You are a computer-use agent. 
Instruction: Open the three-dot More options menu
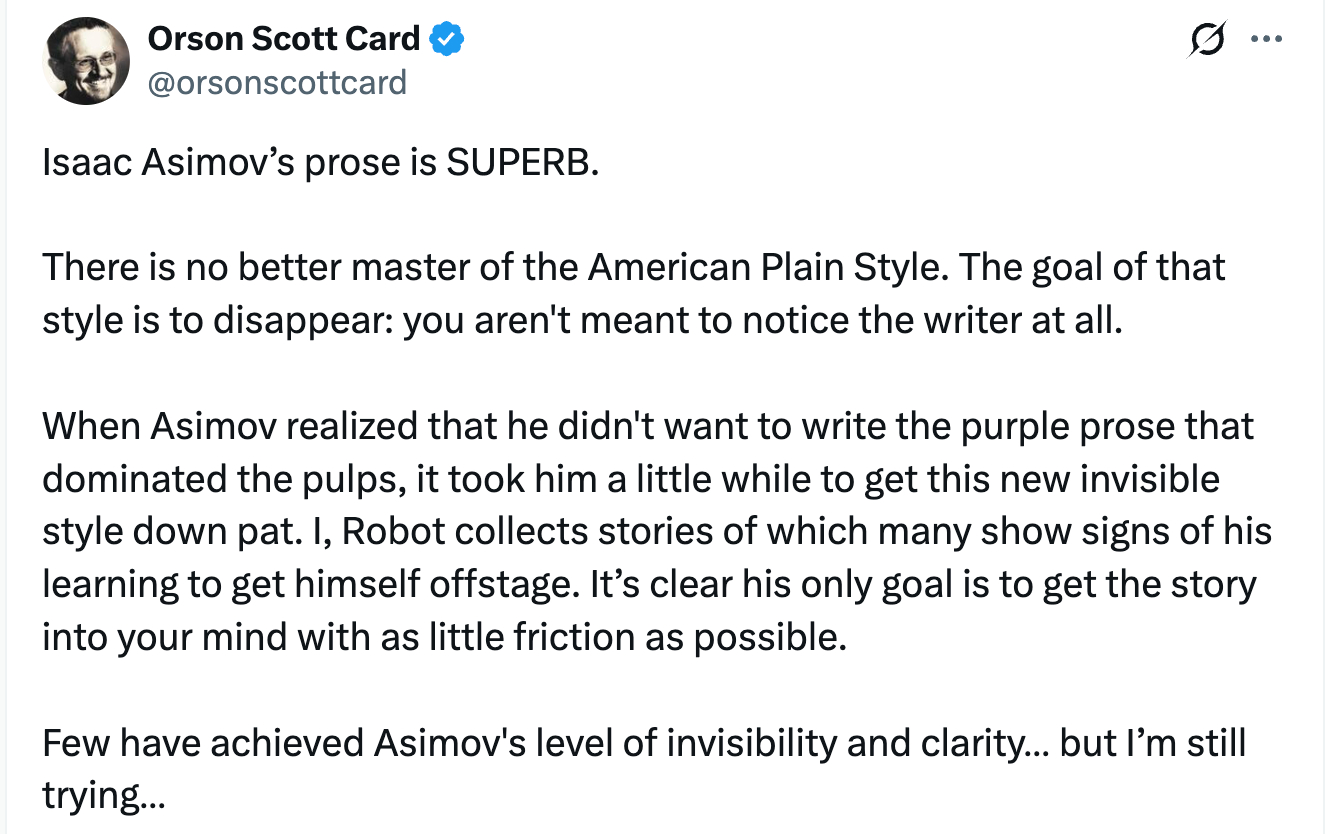(1266, 41)
